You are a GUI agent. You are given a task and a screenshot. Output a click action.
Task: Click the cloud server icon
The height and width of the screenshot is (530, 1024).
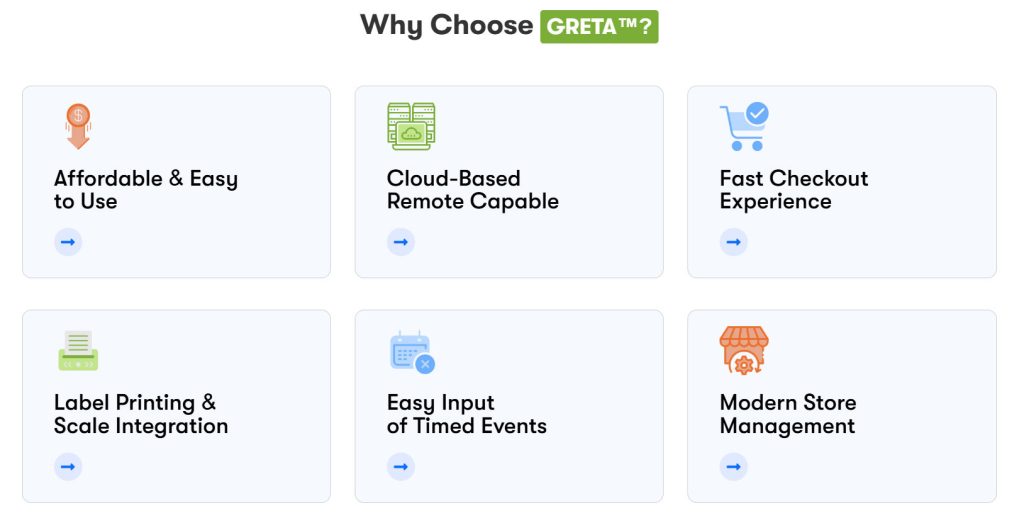coord(411,127)
